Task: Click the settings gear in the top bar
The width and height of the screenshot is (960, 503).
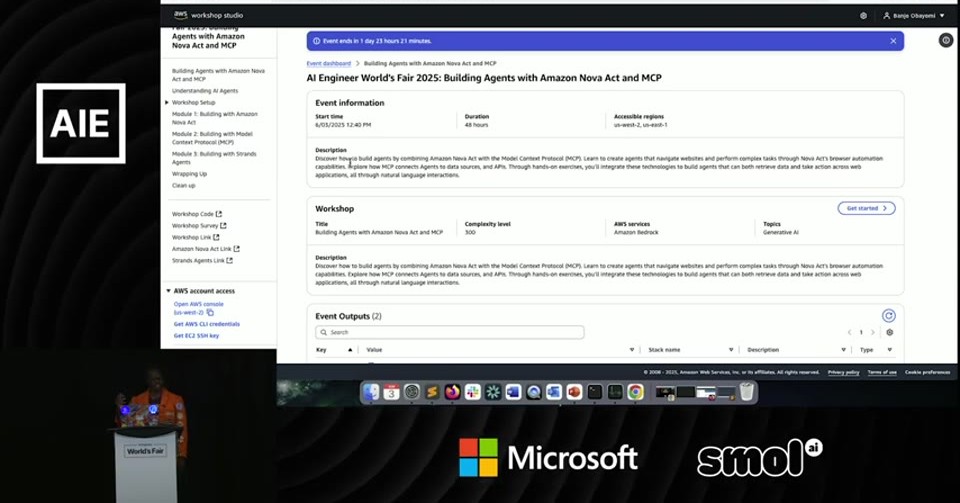Action: click(863, 15)
